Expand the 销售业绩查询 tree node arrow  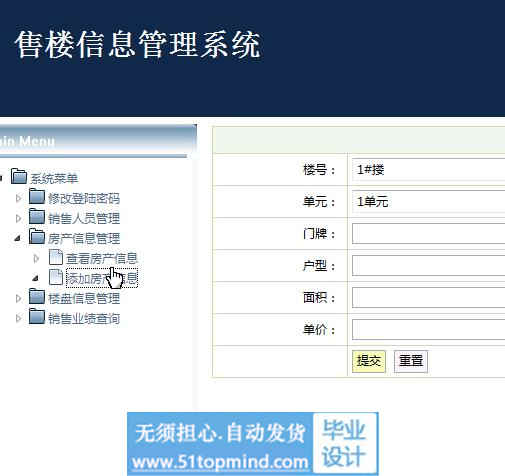(x=18, y=318)
